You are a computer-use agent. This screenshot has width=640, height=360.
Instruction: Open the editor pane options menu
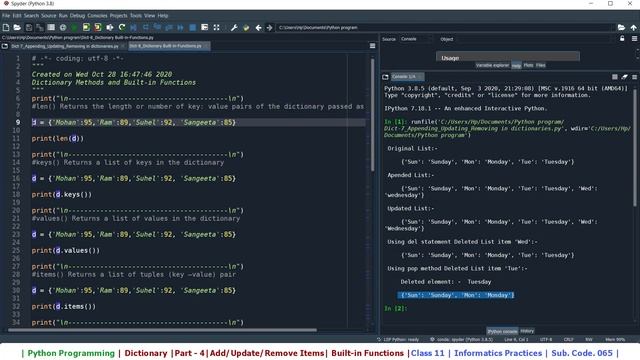pos(372,46)
